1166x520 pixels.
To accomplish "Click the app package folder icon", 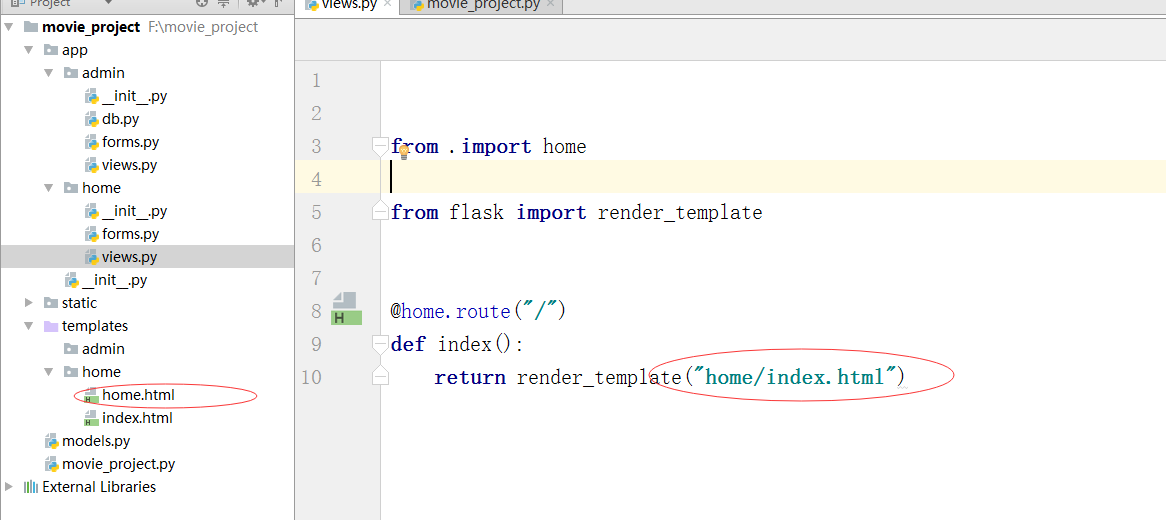I will tap(51, 50).
